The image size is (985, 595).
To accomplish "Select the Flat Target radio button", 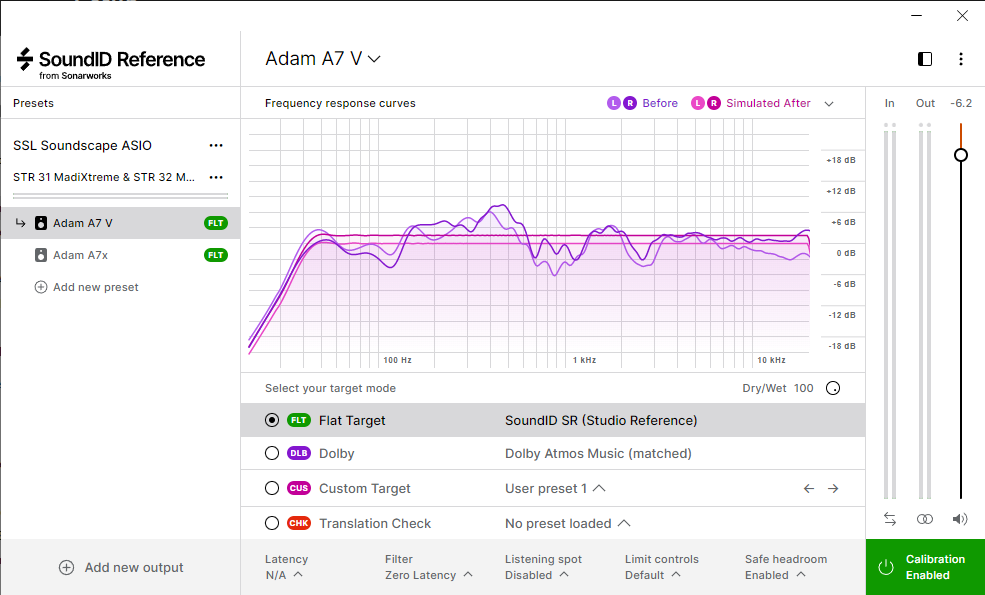I will pos(271,420).
